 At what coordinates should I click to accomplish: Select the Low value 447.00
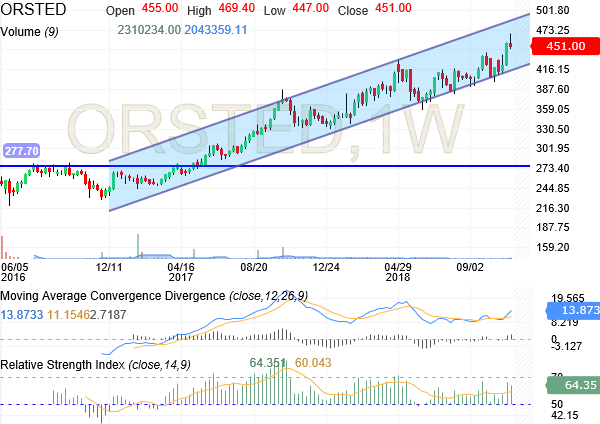pos(311,8)
